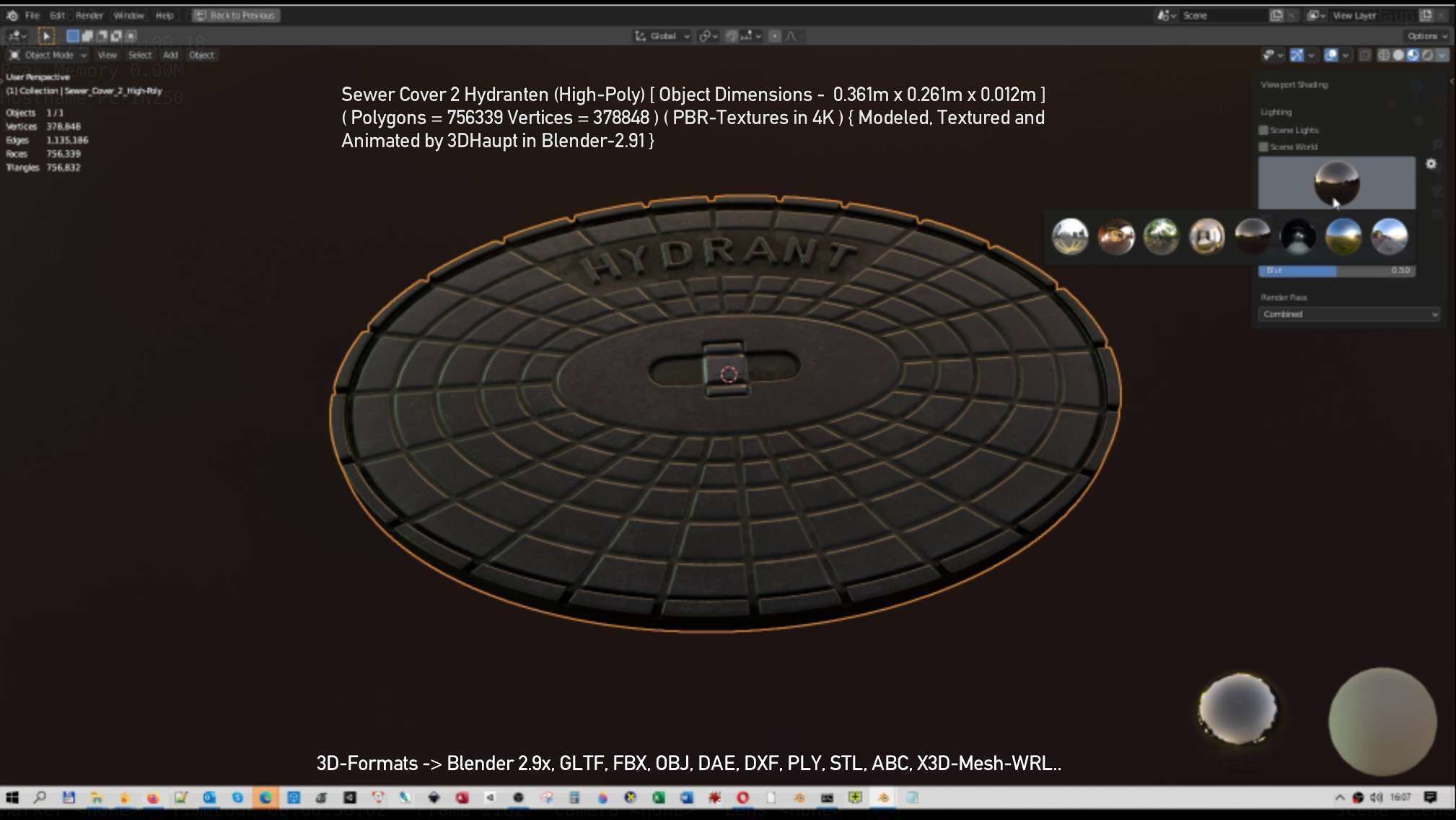Open the Windows Start menu
The image size is (1456, 820).
tap(12, 797)
